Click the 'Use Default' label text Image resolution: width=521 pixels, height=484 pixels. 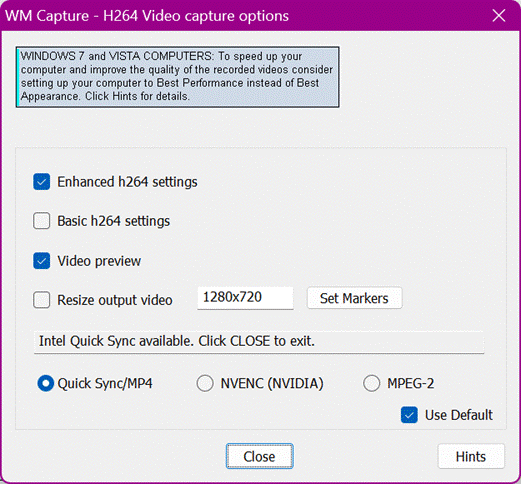coord(459,415)
